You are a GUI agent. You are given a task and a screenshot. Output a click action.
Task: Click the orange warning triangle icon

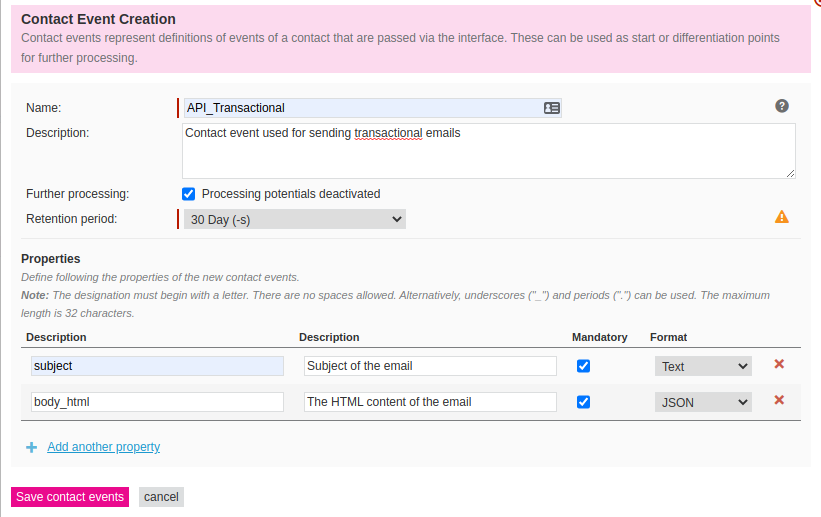tap(782, 217)
